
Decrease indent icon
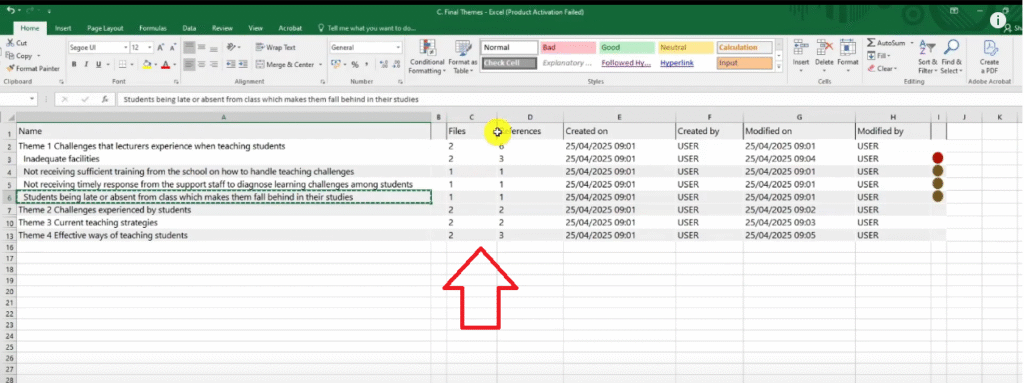[230, 65]
